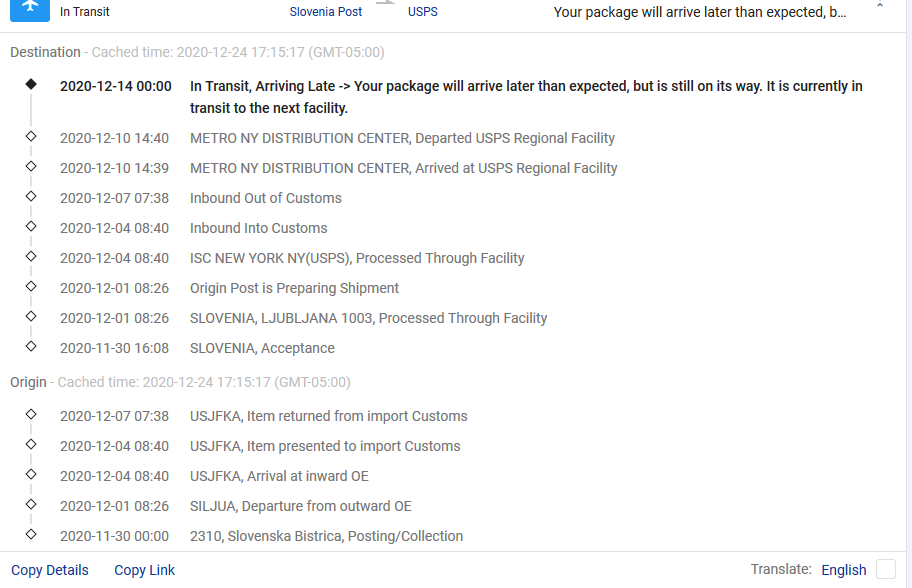The image size is (912, 588).
Task: Open the Slovenia Post carrier link
Action: click(326, 12)
